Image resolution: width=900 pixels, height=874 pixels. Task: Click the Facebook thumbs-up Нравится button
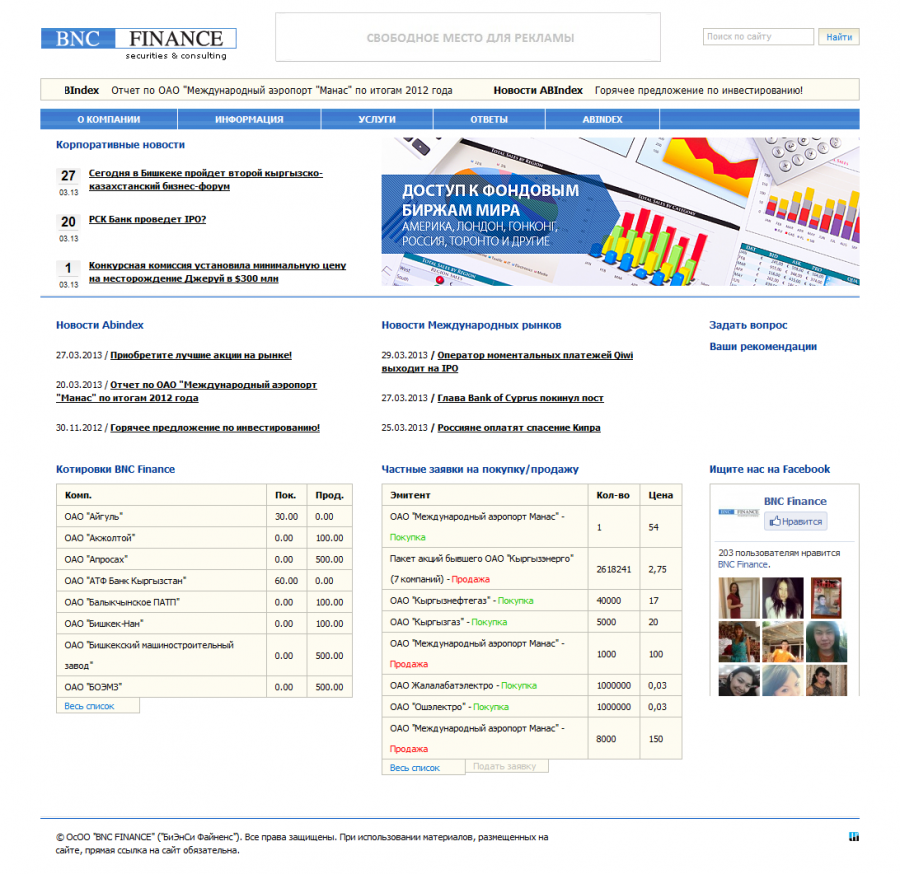tap(796, 521)
